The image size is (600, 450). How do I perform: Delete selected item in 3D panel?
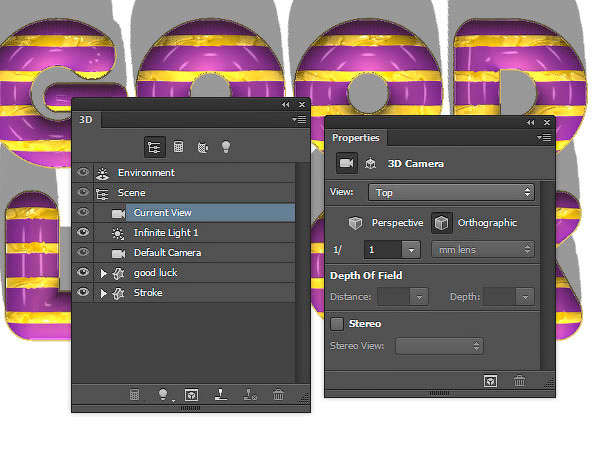click(279, 395)
